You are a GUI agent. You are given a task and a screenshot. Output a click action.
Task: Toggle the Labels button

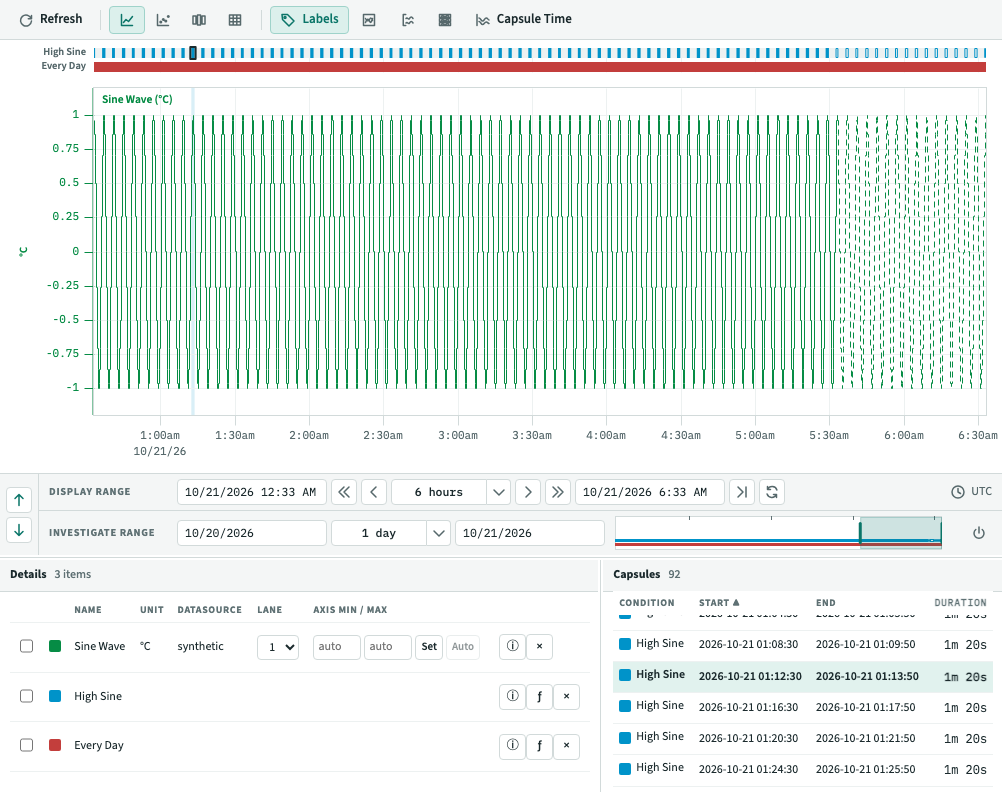309,20
